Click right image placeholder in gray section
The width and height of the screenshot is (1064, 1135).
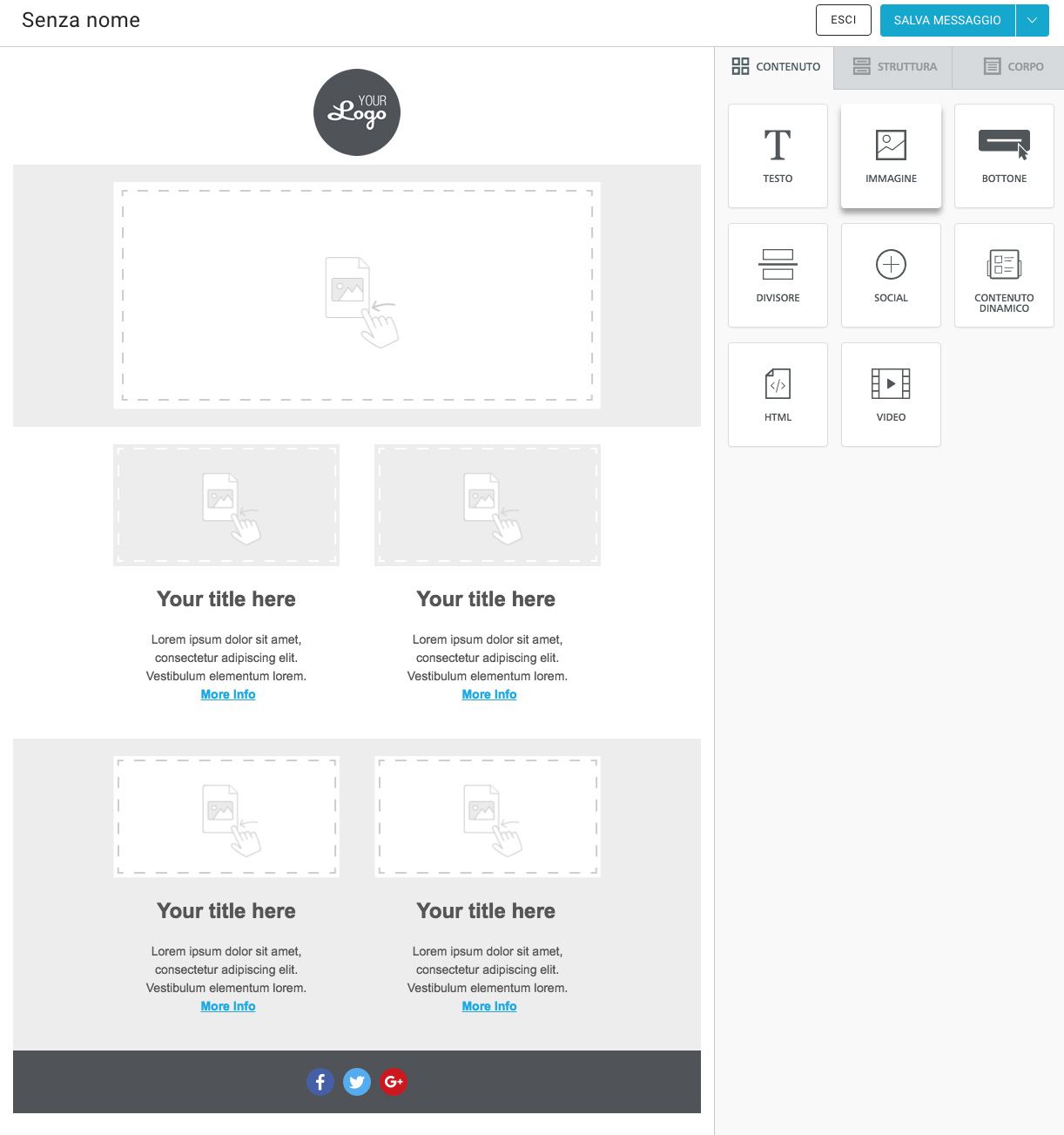(488, 817)
